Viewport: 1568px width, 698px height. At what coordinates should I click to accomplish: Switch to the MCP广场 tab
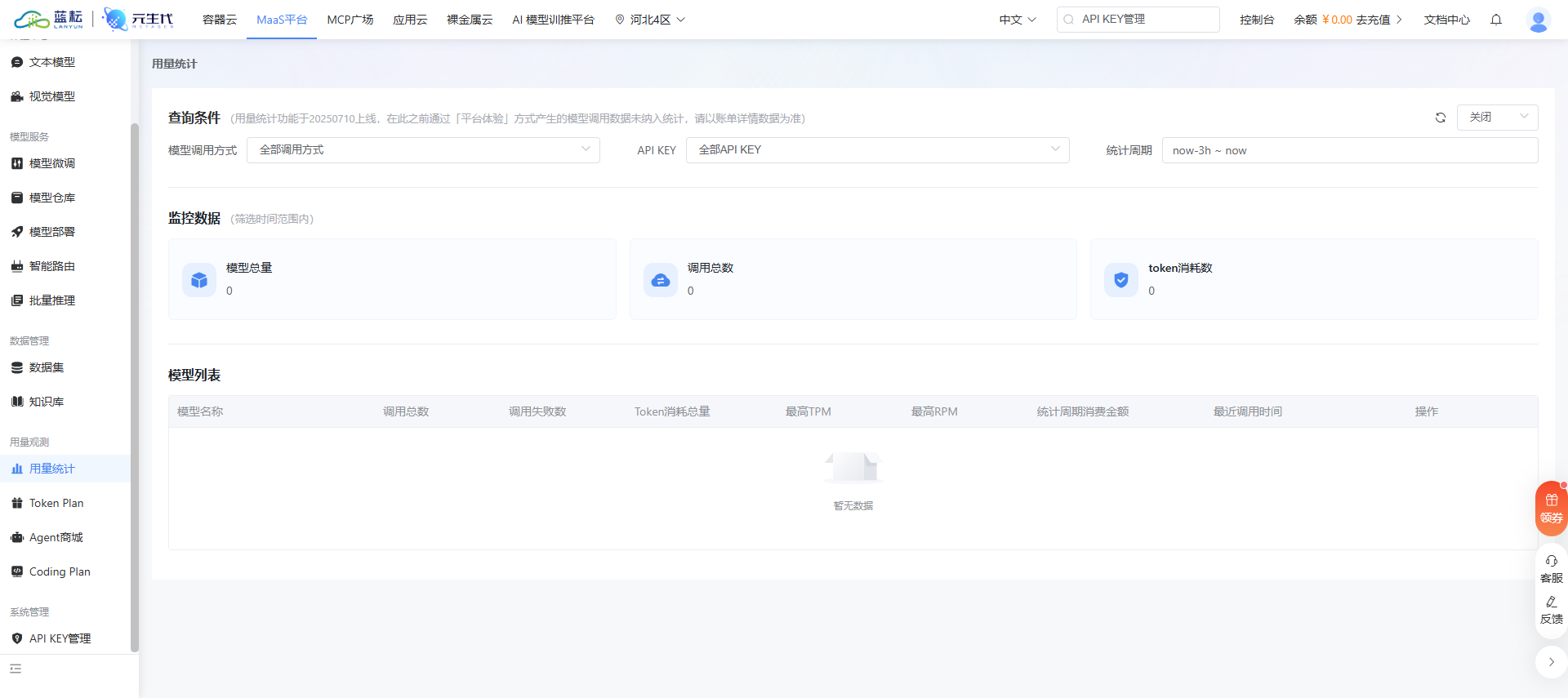[350, 20]
